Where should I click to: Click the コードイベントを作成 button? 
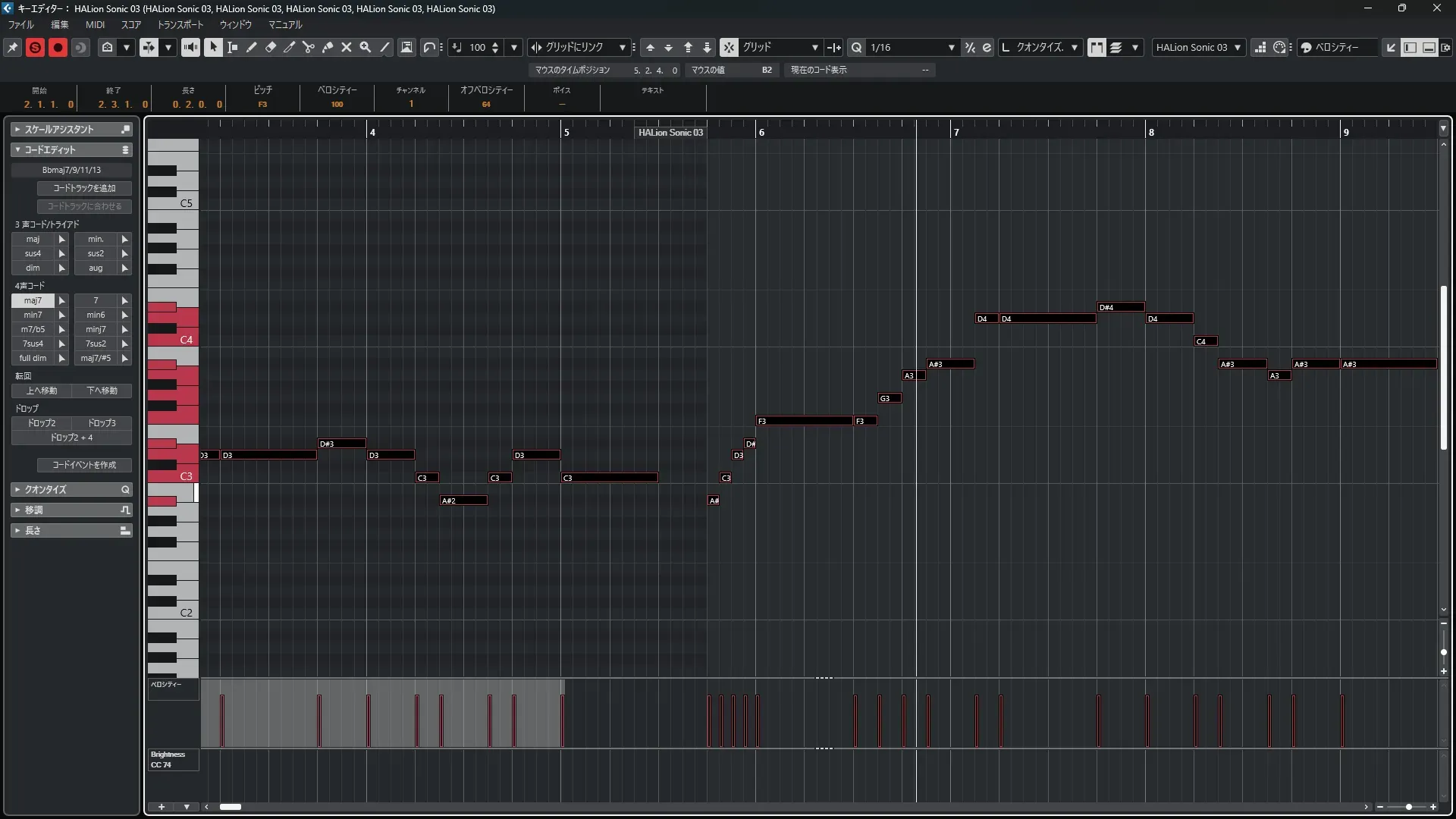(x=84, y=465)
